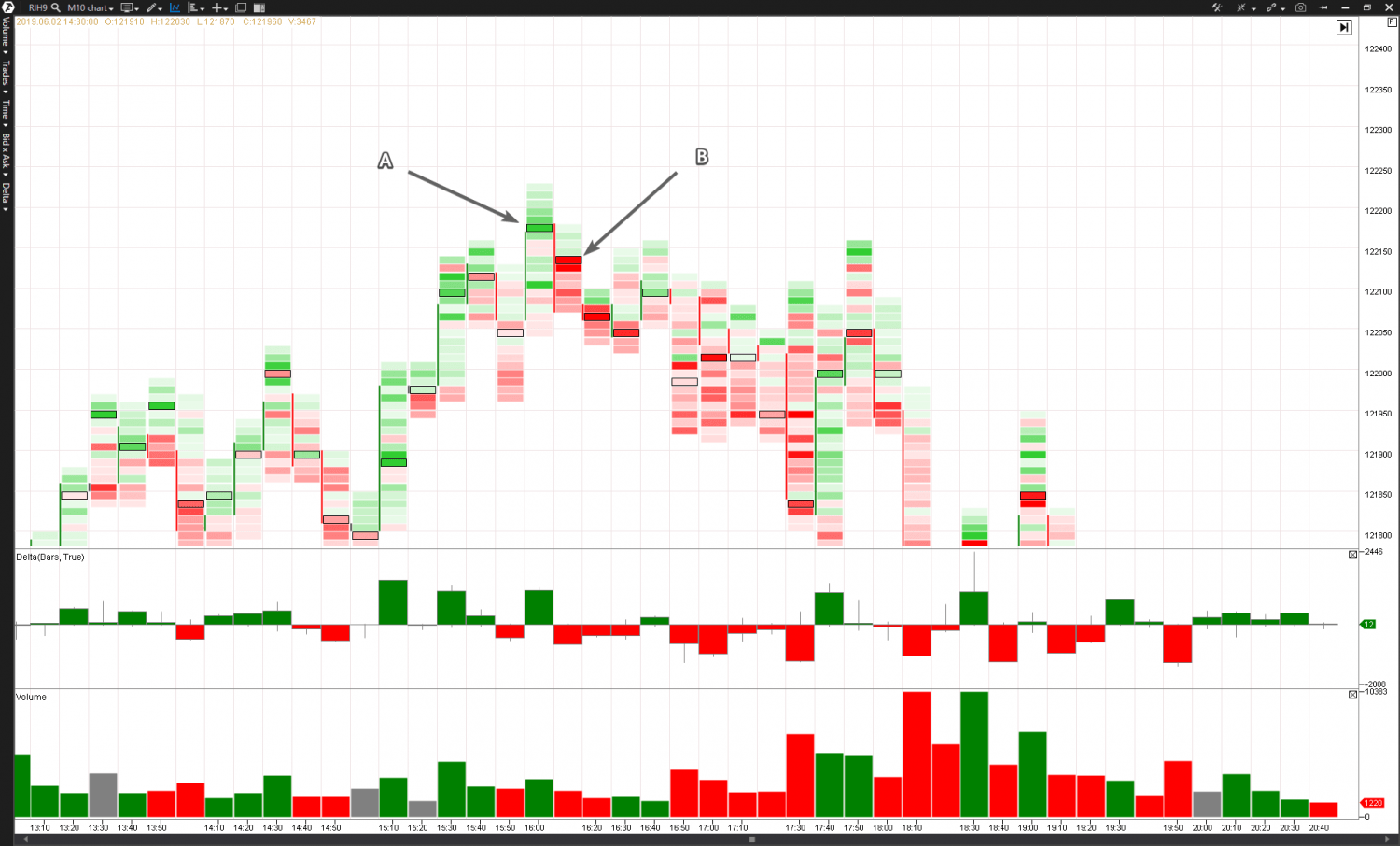Click the horizontal scrollbar thumb at bottom
Screen dimensions: 1400x846
(x=752, y=839)
